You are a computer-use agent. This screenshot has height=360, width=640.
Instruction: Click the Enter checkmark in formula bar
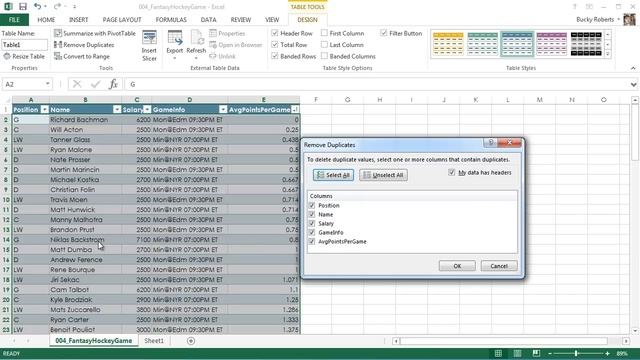tap(96, 84)
